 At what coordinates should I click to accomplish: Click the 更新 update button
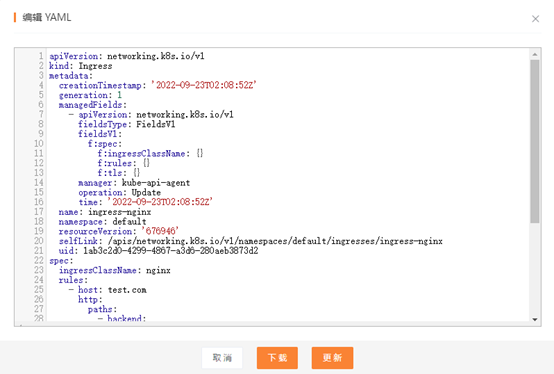click(x=332, y=358)
